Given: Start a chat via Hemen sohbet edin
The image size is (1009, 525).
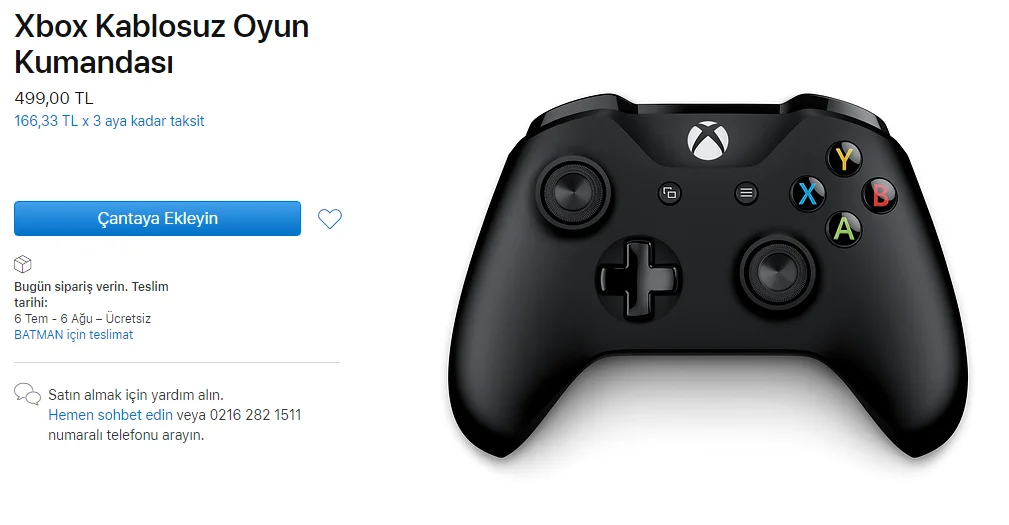Looking at the screenshot, I should pos(111,415).
